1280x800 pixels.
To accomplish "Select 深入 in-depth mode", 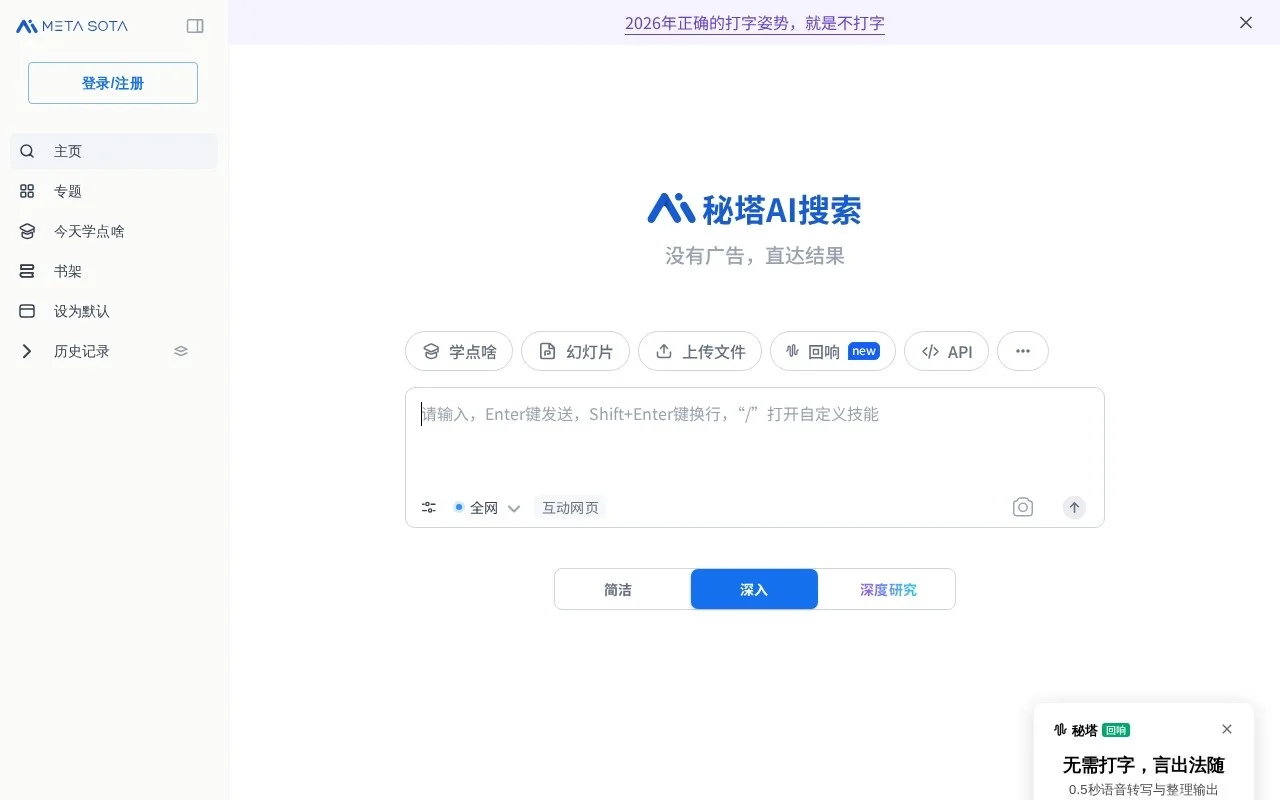I will (754, 589).
